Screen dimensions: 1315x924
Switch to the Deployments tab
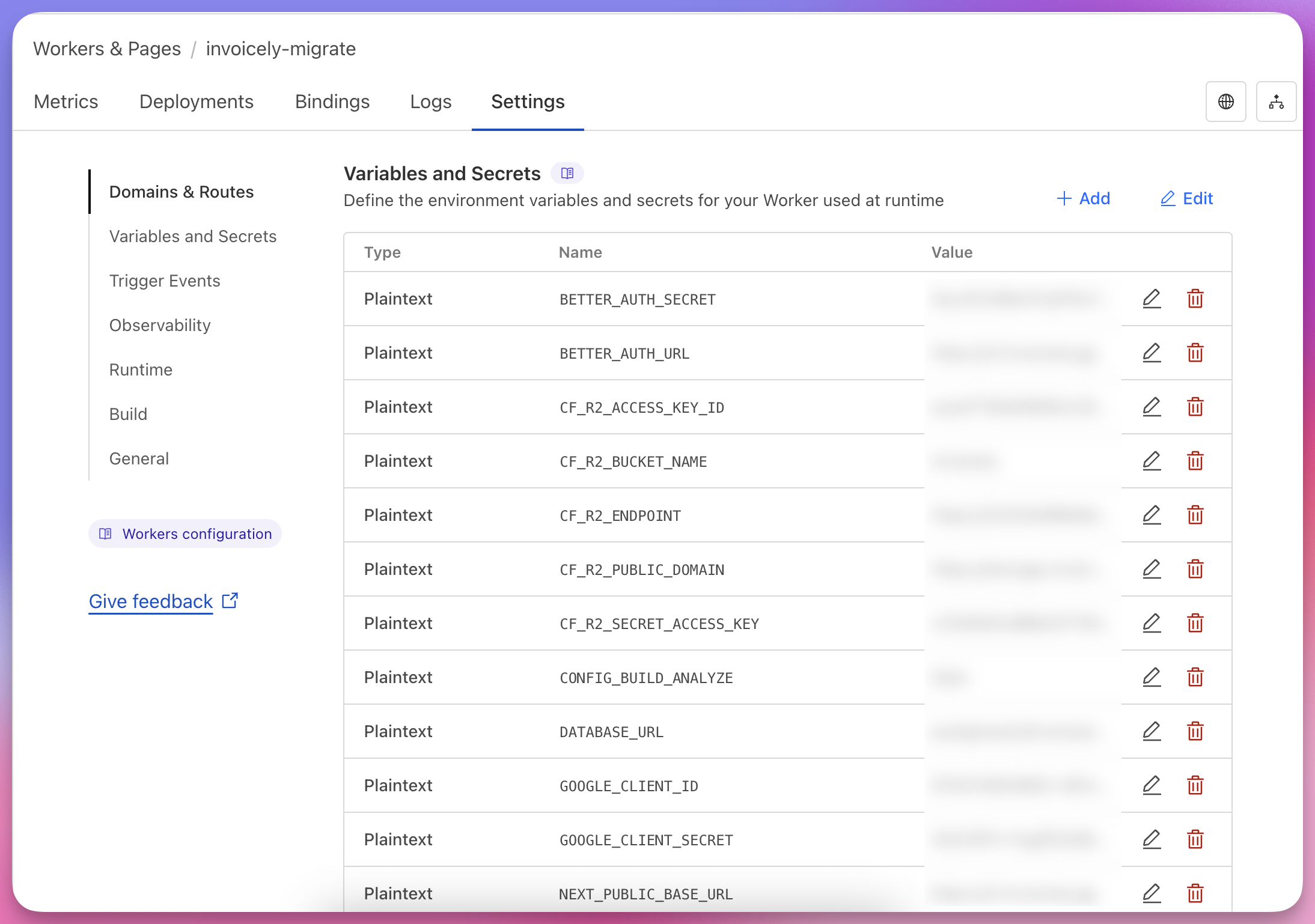[196, 102]
